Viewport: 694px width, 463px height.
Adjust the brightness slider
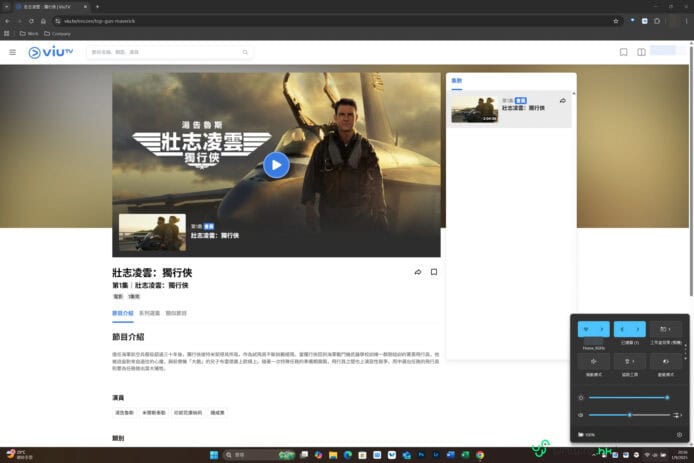point(628,397)
